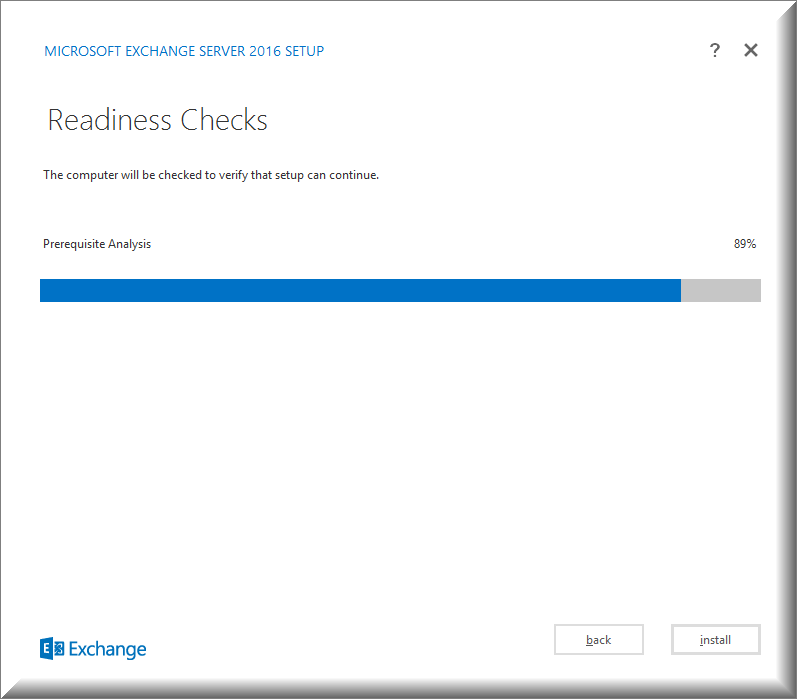Click the install button

point(716,640)
